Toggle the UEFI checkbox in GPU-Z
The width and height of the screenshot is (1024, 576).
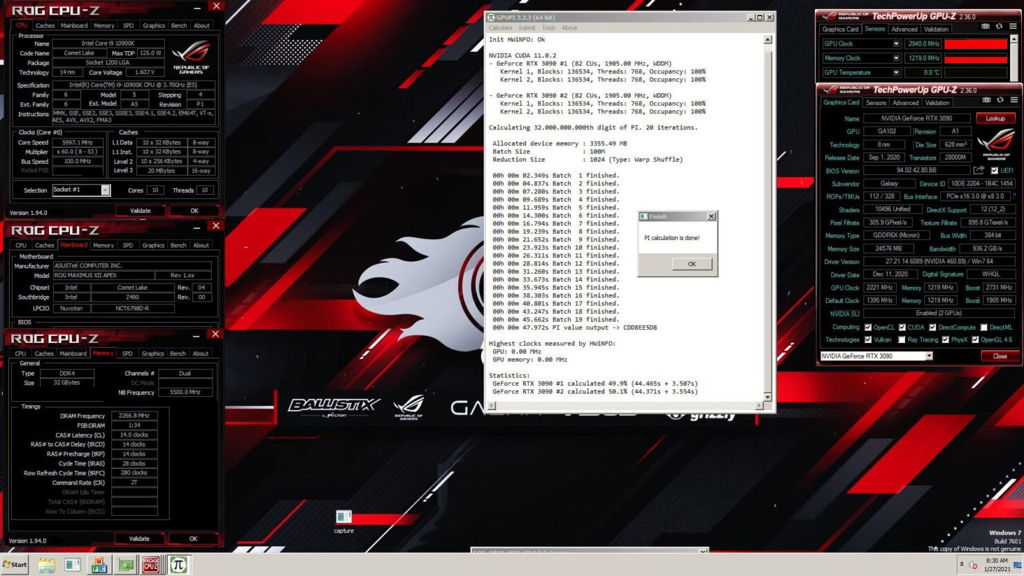995,170
